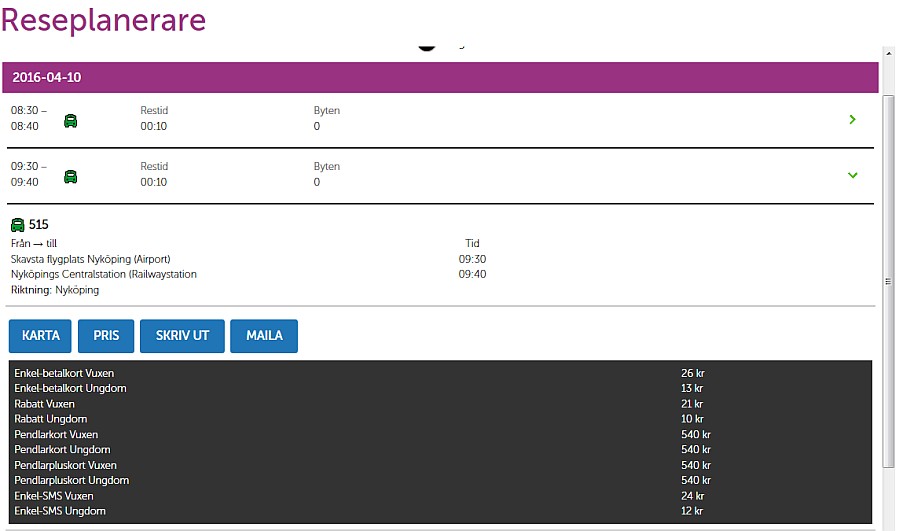Click the Enkel-SMS Ungdom row
Image resolution: width=900 pixels, height=531 pixels.
click(440, 511)
